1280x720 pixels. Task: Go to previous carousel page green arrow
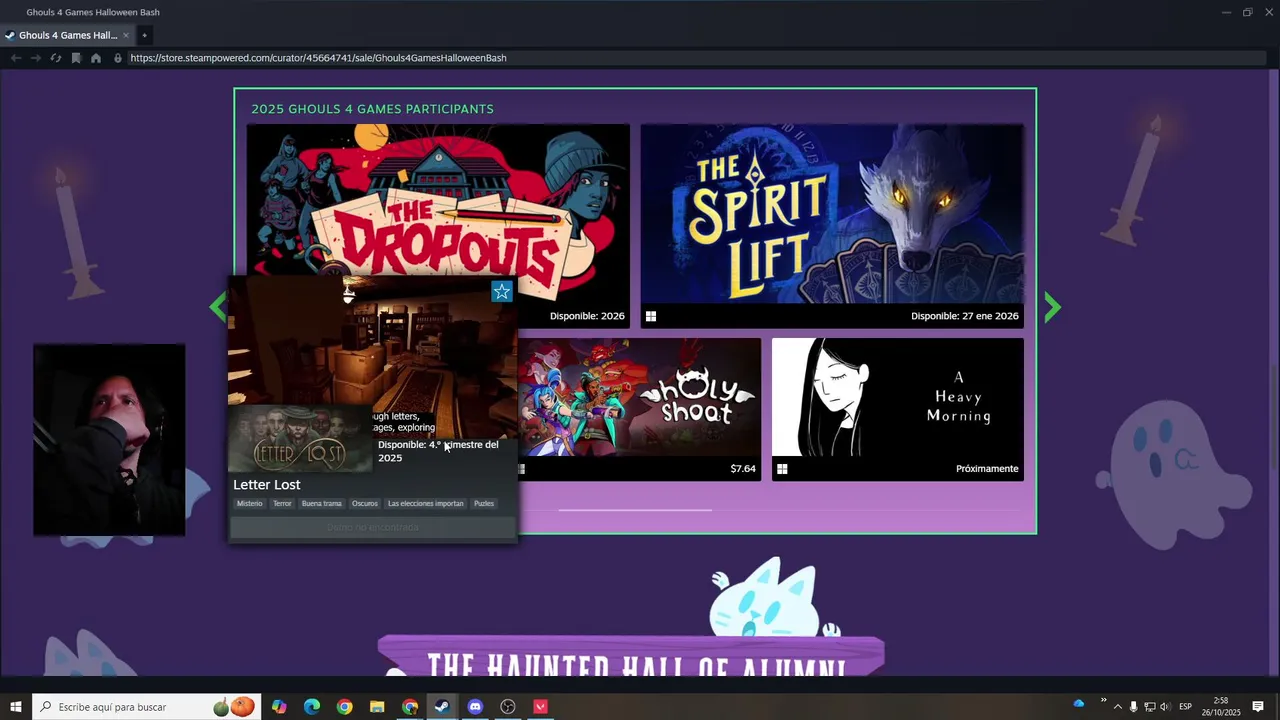[218, 307]
